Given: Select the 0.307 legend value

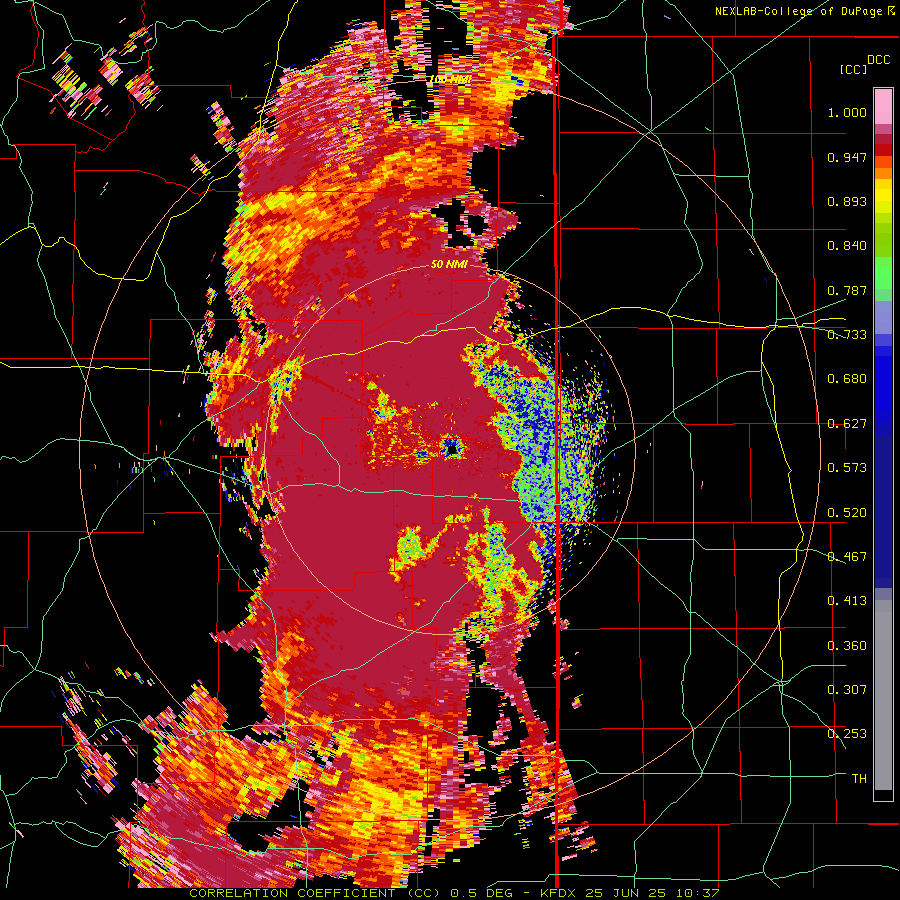Looking at the screenshot, I should click(847, 690).
